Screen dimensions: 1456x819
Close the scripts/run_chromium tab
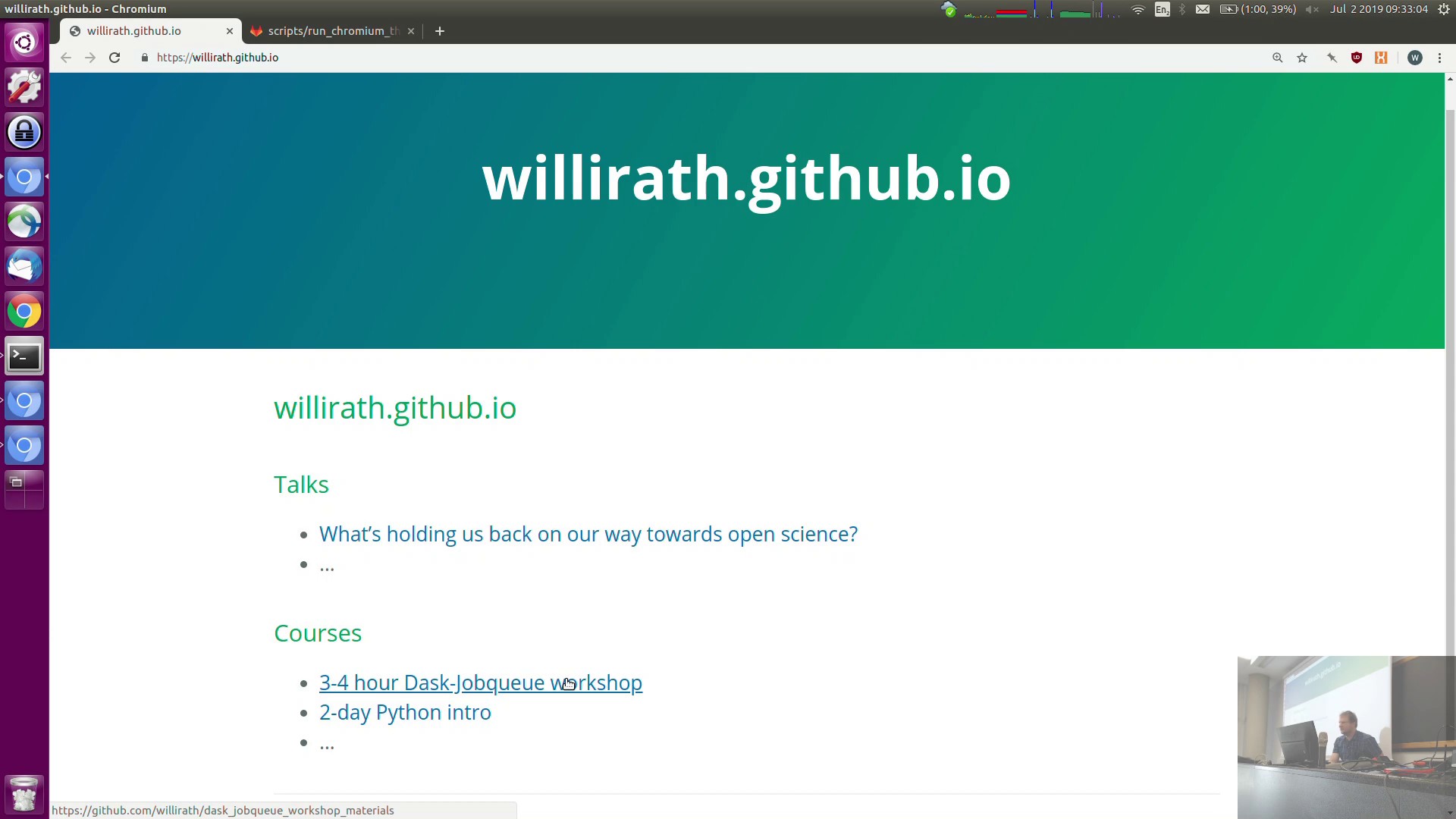click(x=411, y=31)
